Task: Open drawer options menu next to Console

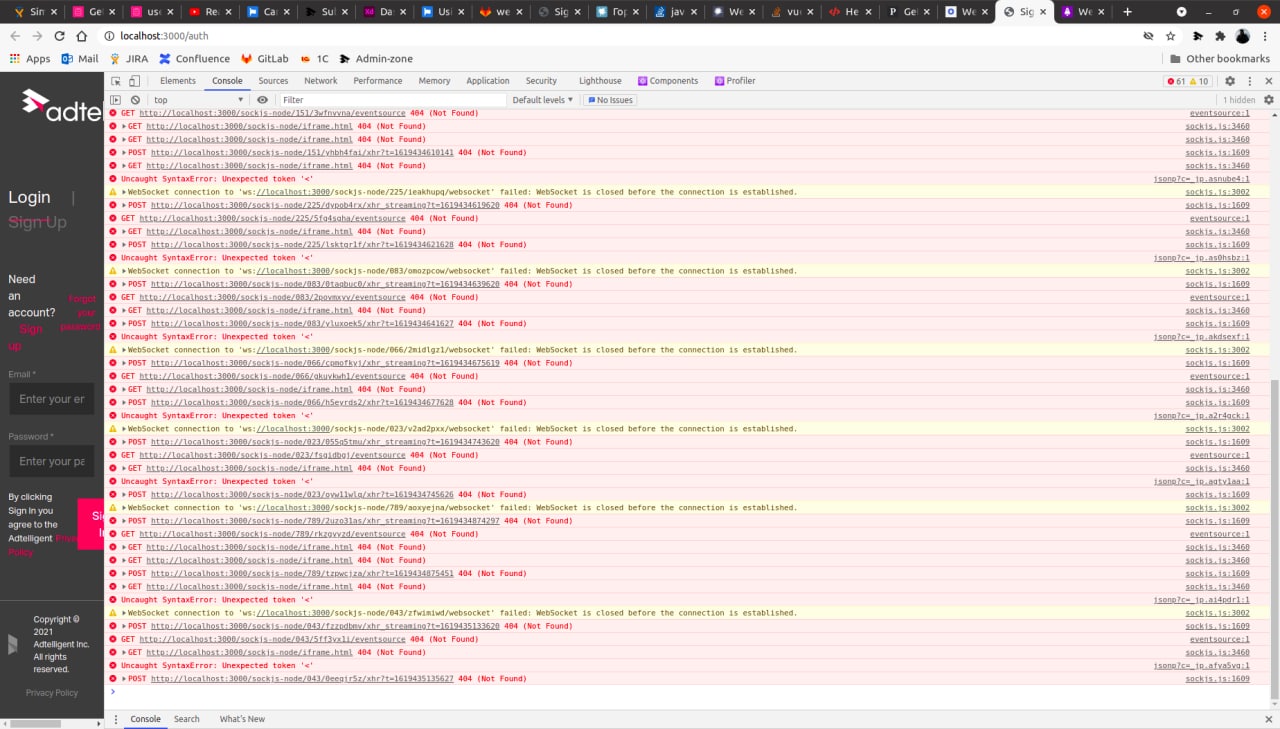Action: tap(115, 719)
